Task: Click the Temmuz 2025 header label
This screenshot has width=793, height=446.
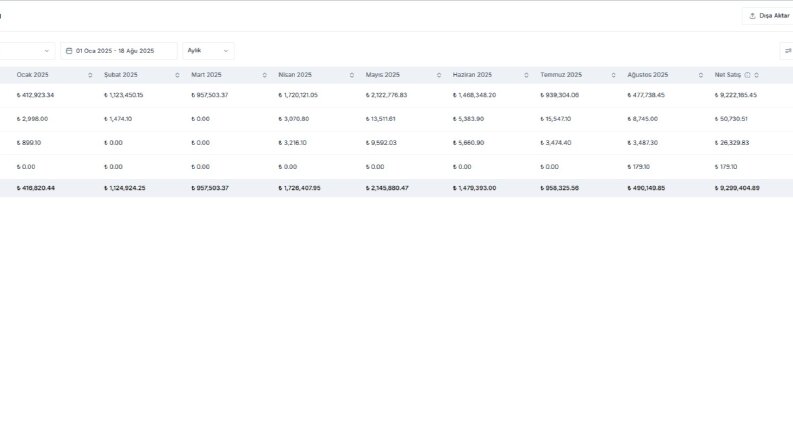Action: pyautogui.click(x=561, y=75)
